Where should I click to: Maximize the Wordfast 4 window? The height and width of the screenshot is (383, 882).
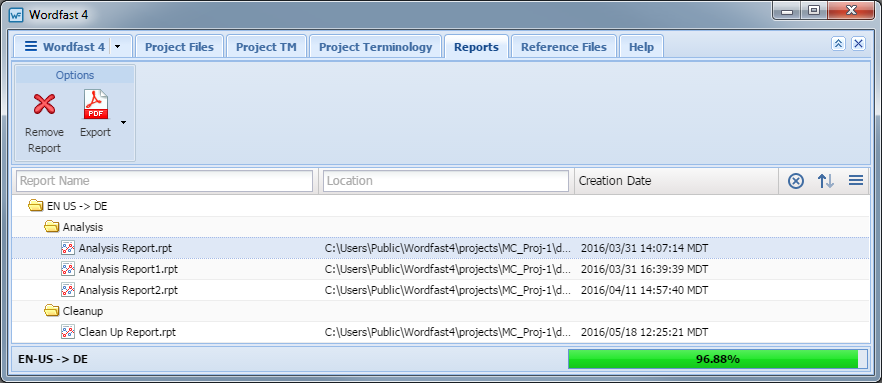pos(814,11)
